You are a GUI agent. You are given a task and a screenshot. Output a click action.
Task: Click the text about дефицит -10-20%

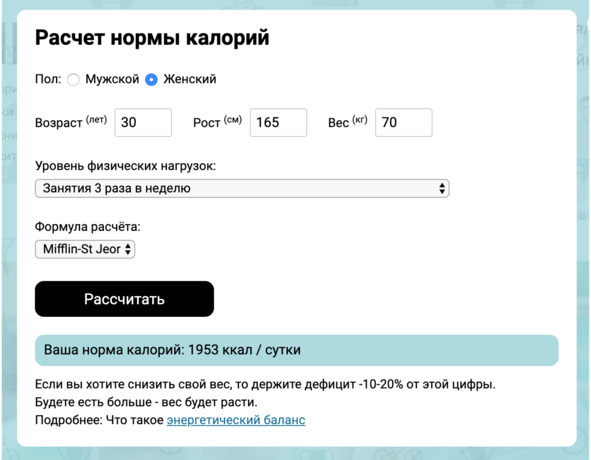(265, 385)
